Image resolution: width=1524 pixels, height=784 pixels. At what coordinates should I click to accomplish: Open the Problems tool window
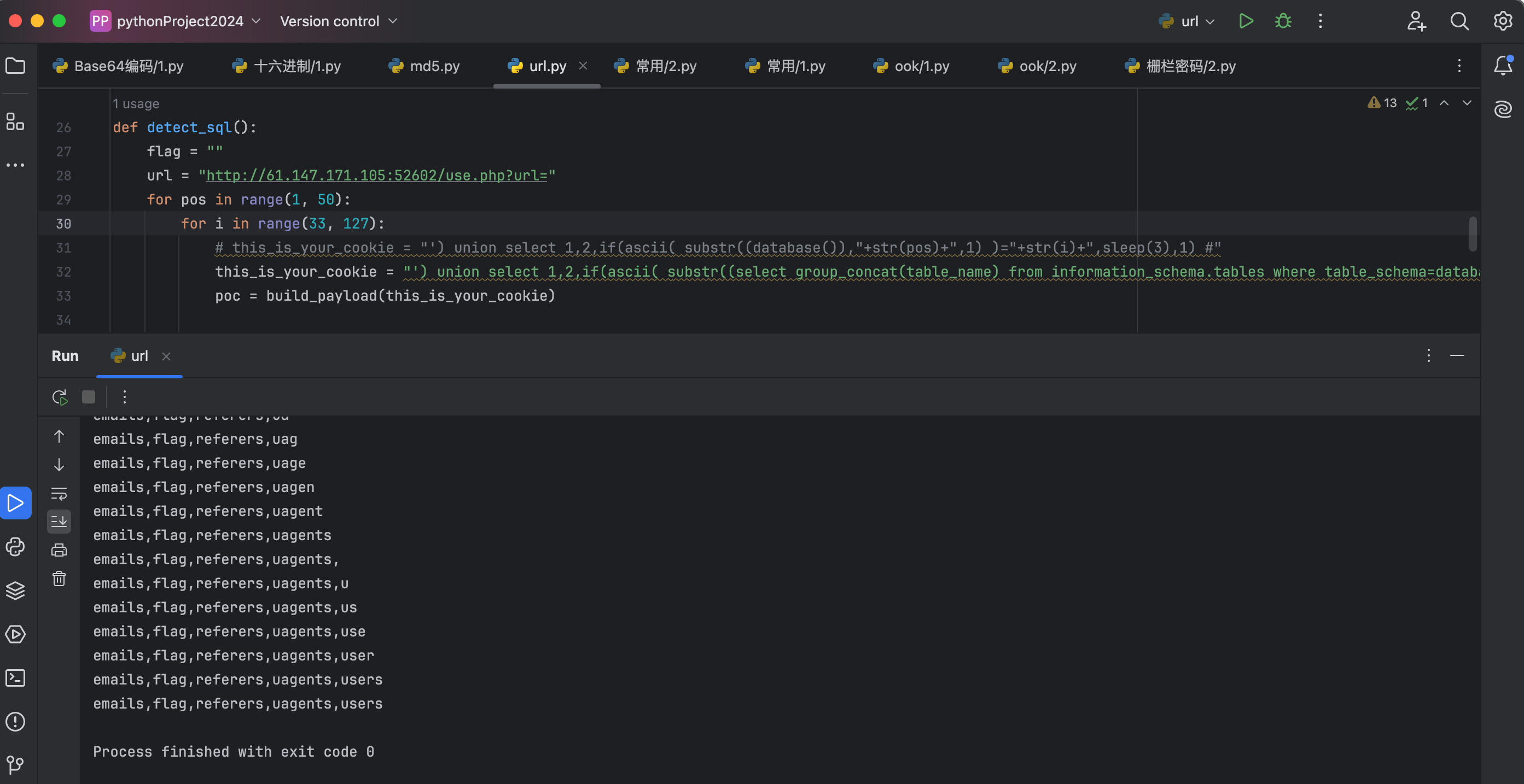click(15, 722)
